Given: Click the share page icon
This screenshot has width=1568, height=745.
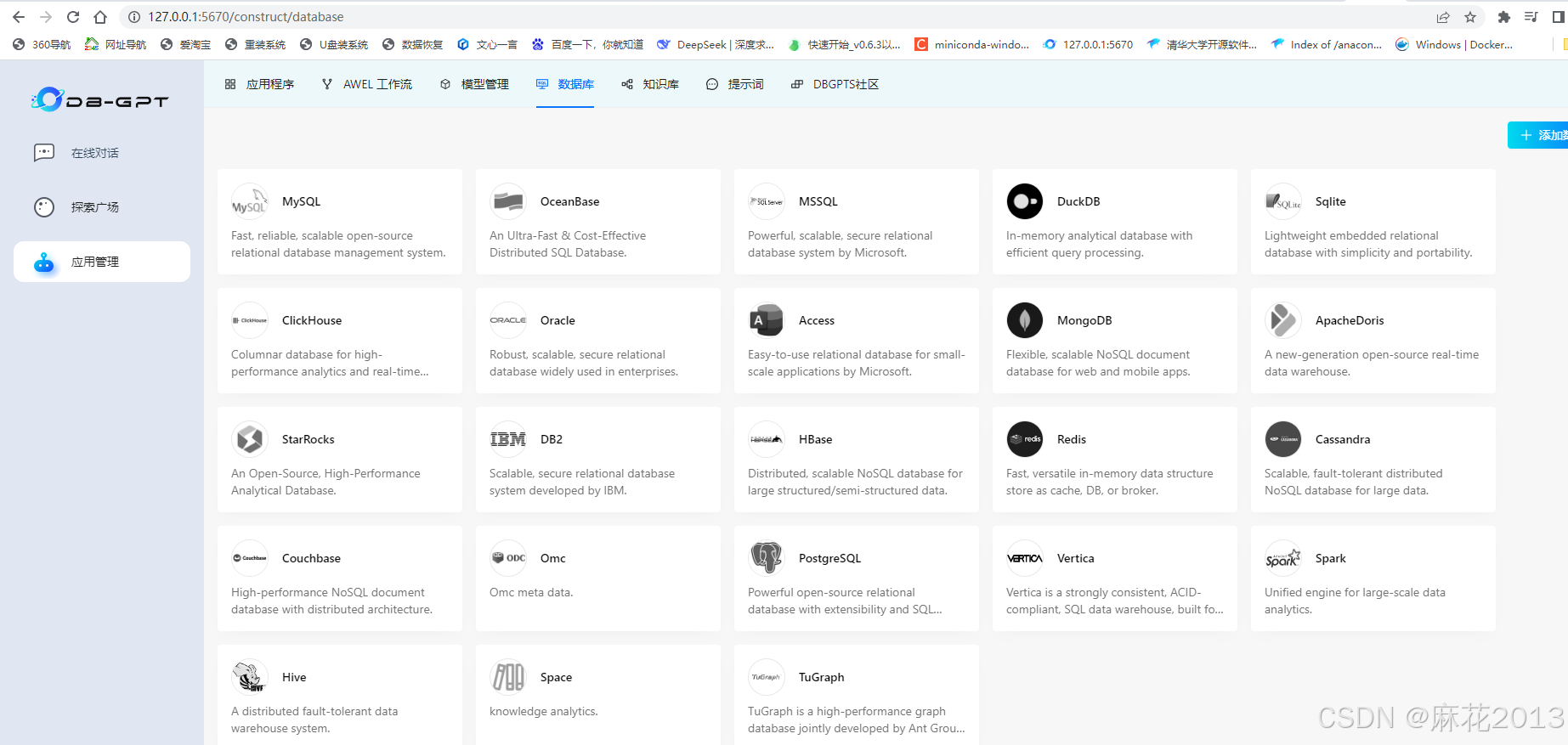Looking at the screenshot, I should coord(1443,17).
